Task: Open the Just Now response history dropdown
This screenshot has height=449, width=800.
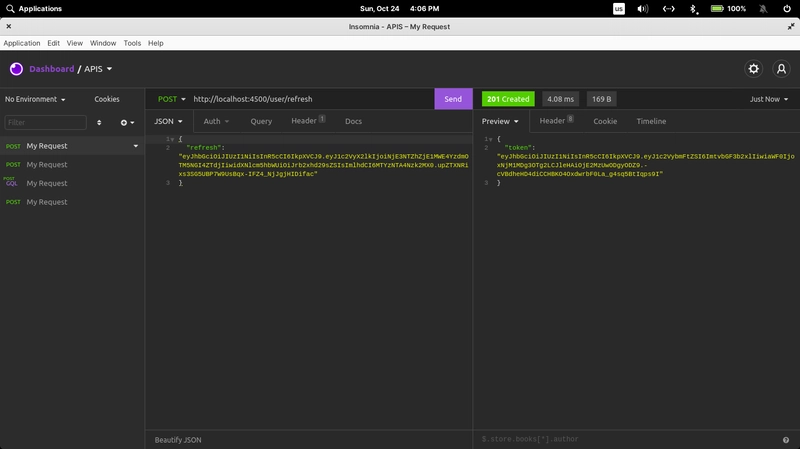Action: click(769, 99)
